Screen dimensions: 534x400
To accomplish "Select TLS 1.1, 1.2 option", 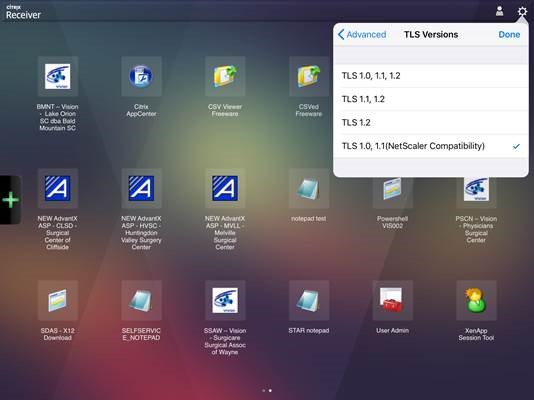I will coord(431,99).
